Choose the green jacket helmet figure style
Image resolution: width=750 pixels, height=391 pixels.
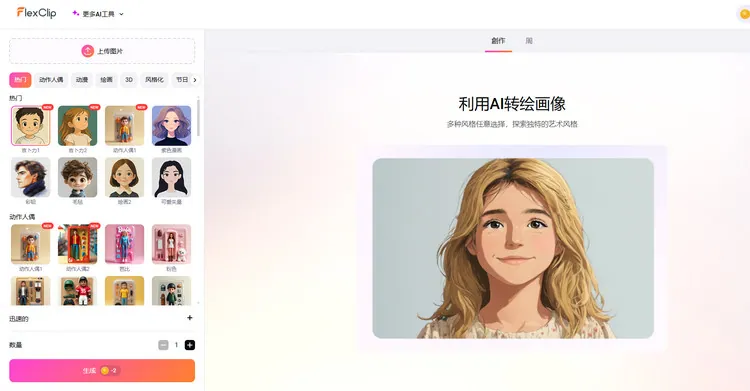click(171, 291)
